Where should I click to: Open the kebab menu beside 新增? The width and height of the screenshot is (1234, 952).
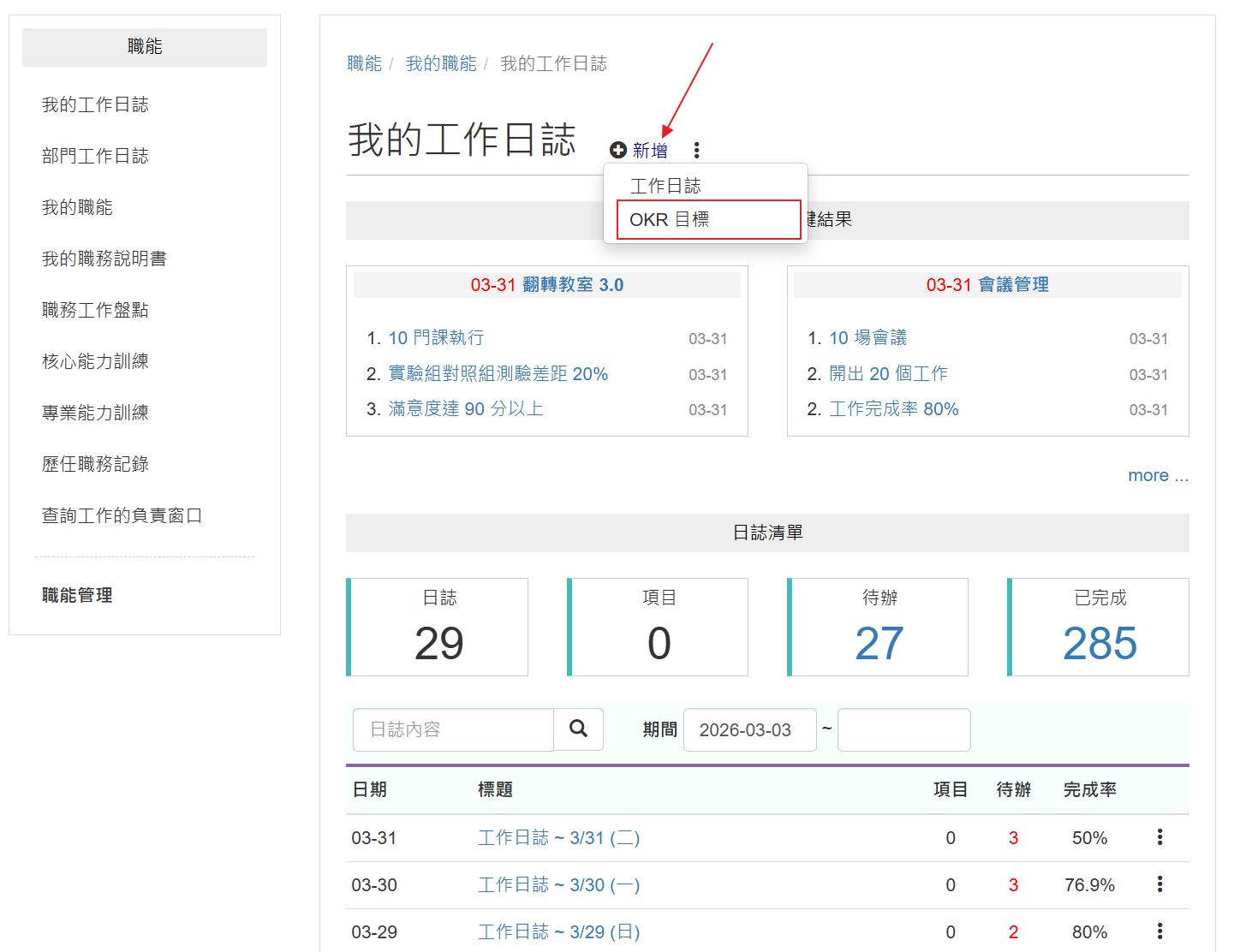[x=697, y=151]
